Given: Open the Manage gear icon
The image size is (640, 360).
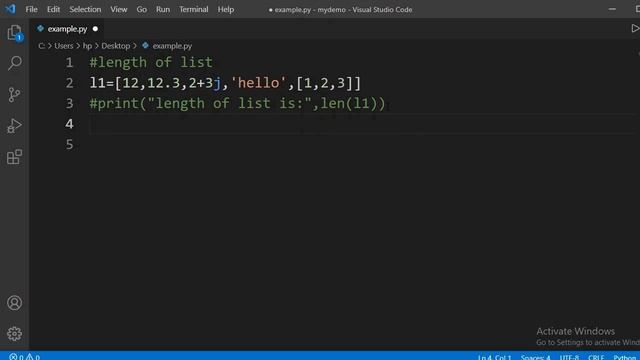Looking at the screenshot, I should [14, 334].
